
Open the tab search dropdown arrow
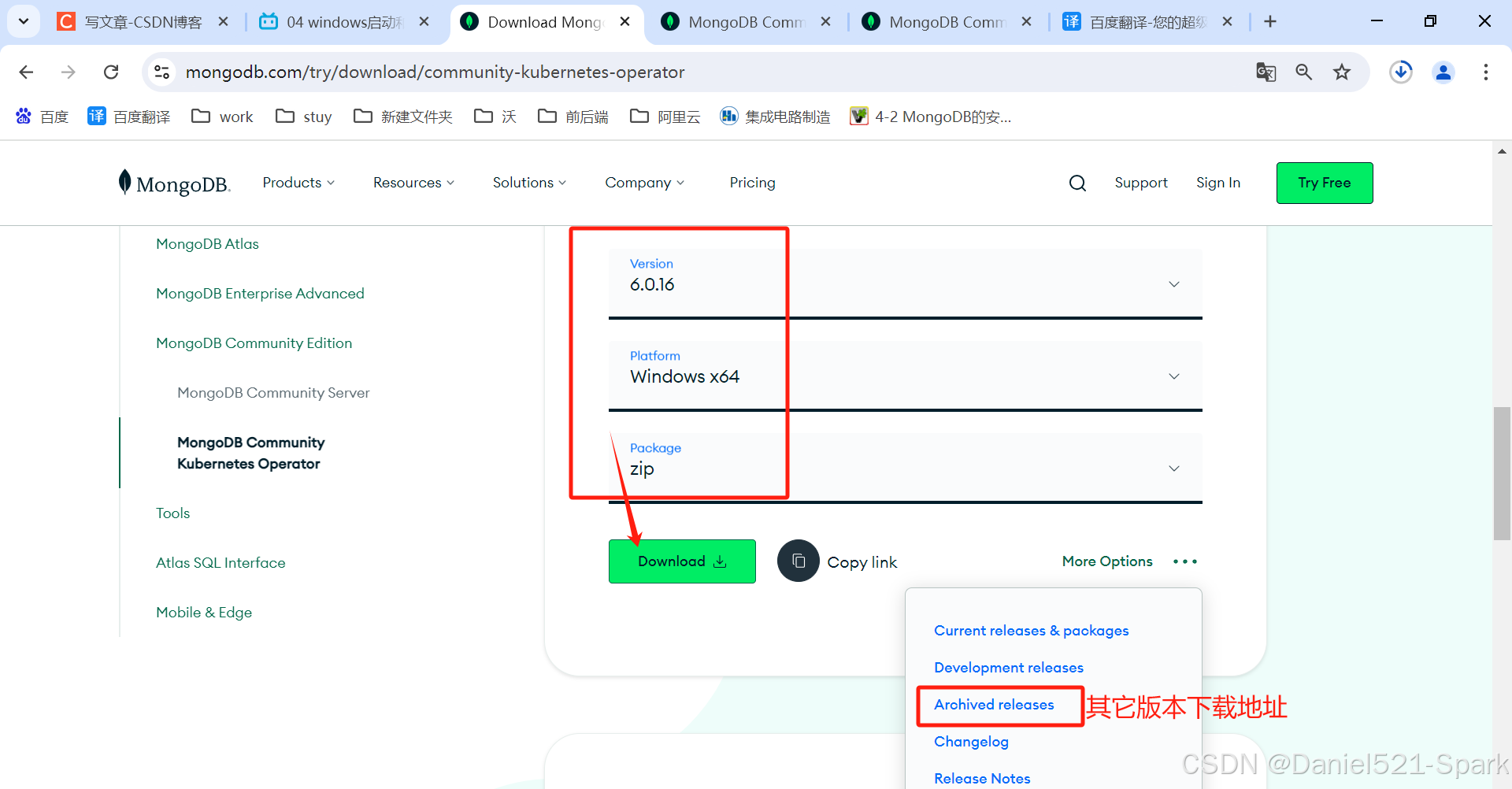24,22
